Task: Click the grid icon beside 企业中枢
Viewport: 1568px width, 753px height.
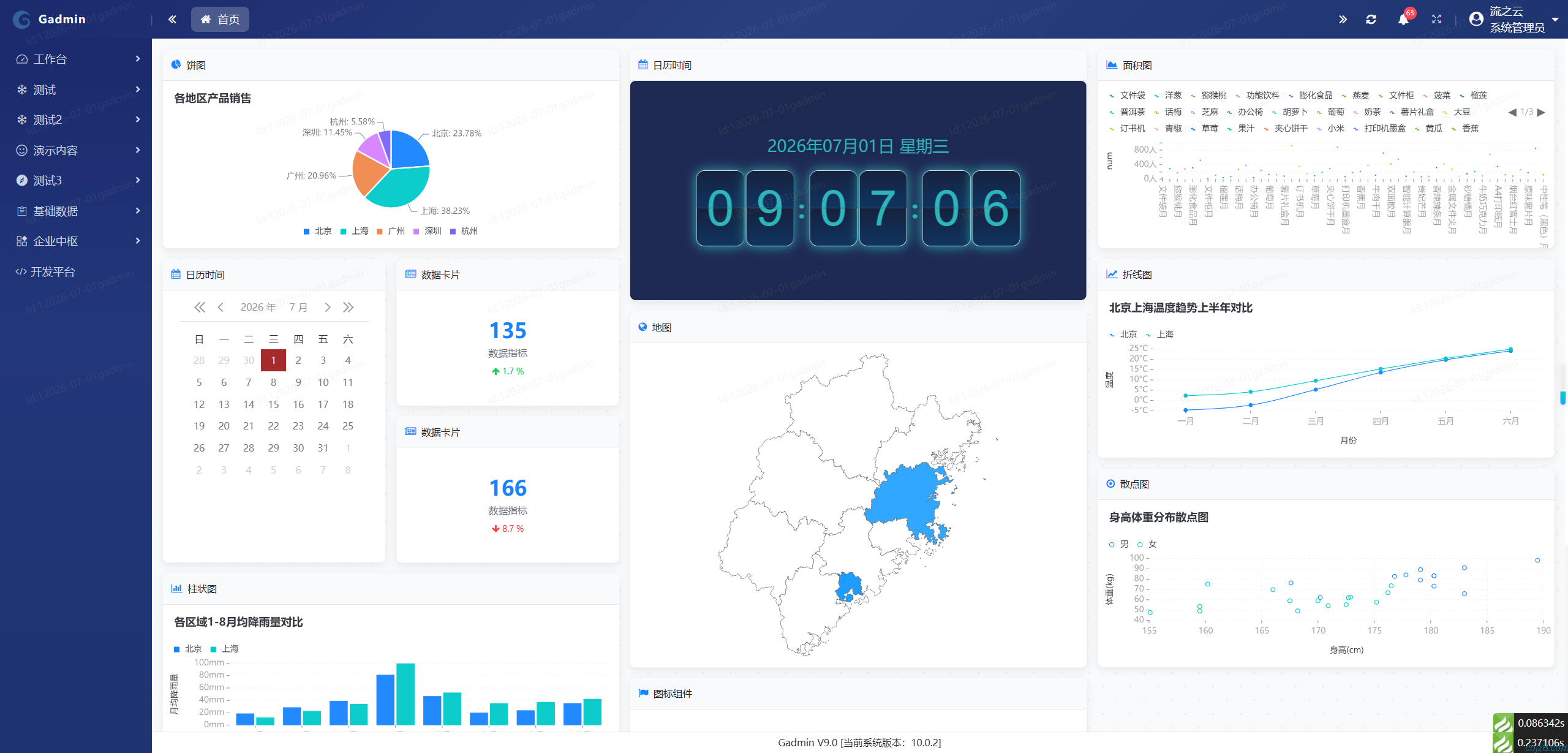Action: [x=22, y=241]
